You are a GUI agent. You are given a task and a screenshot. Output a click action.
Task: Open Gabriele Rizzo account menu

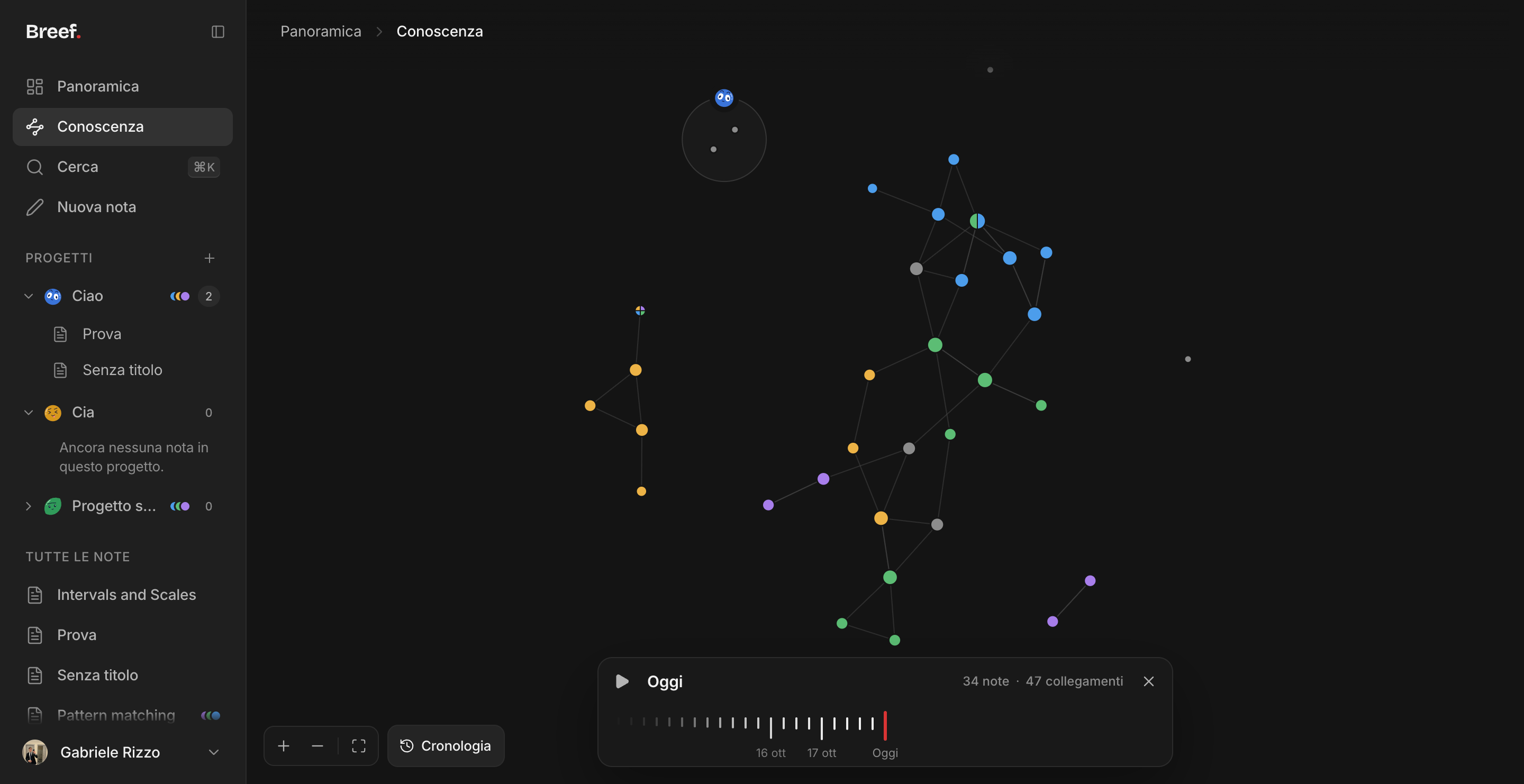(x=122, y=752)
